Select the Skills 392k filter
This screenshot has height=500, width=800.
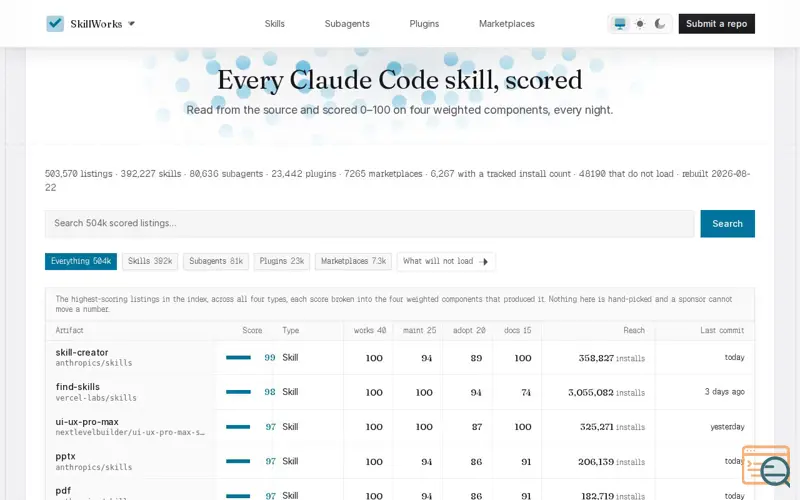150,261
